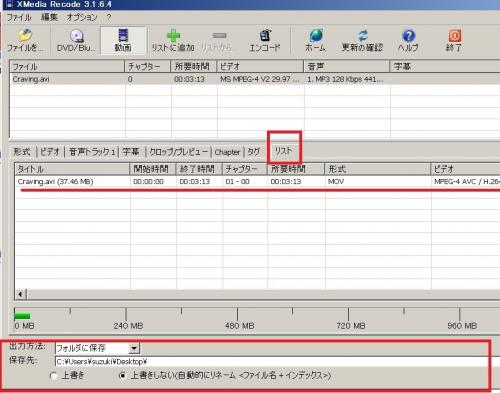Click source list ビデオ column header
Viewport: 500px width, 393px height.
coord(260,66)
